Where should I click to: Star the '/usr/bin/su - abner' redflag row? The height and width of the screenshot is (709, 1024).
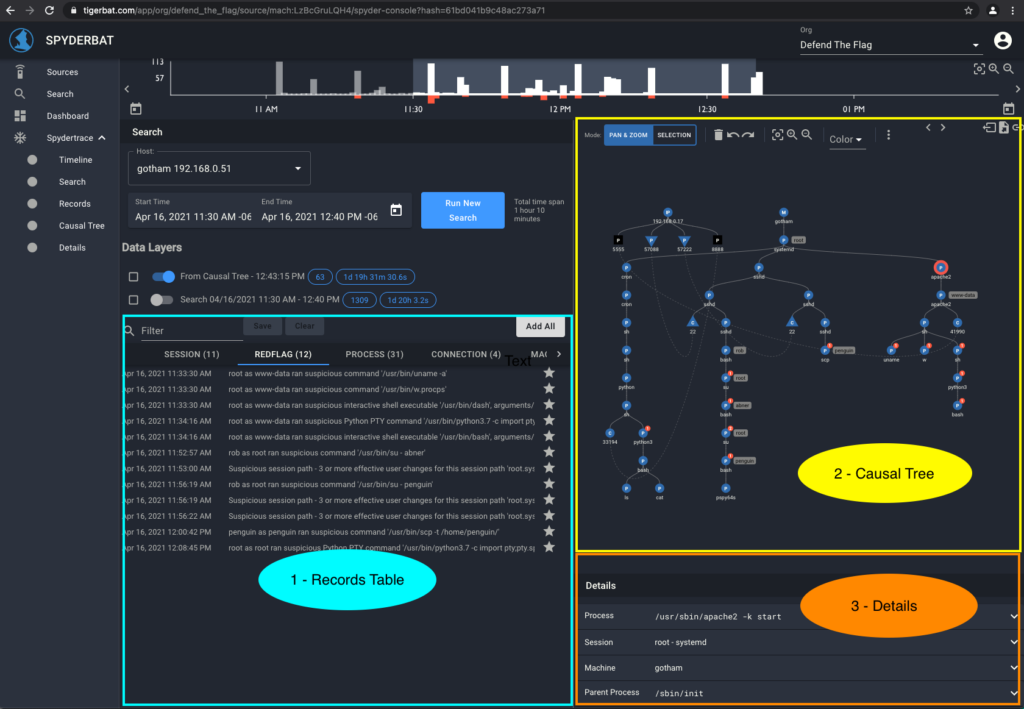549,452
